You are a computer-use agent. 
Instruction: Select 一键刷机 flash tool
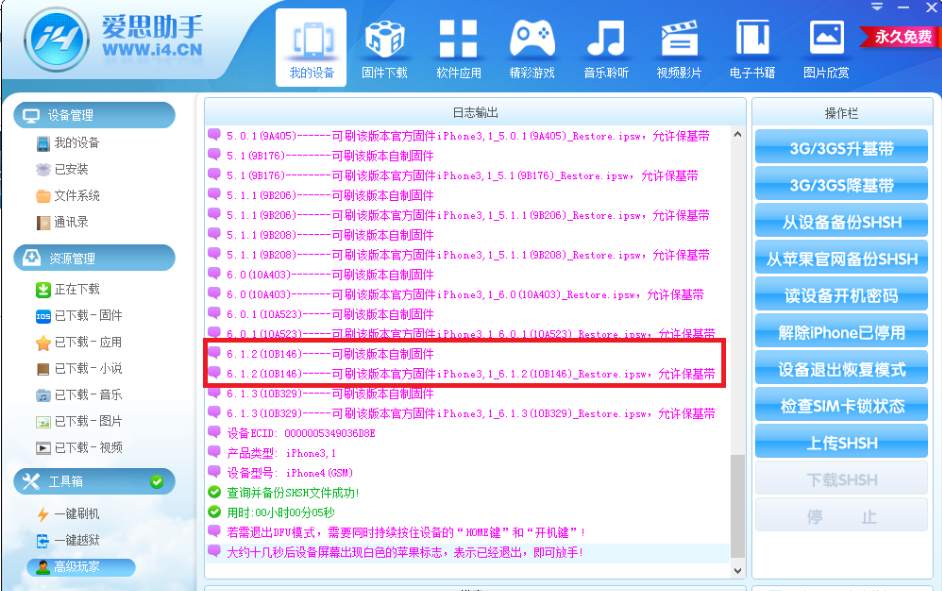click(68, 514)
